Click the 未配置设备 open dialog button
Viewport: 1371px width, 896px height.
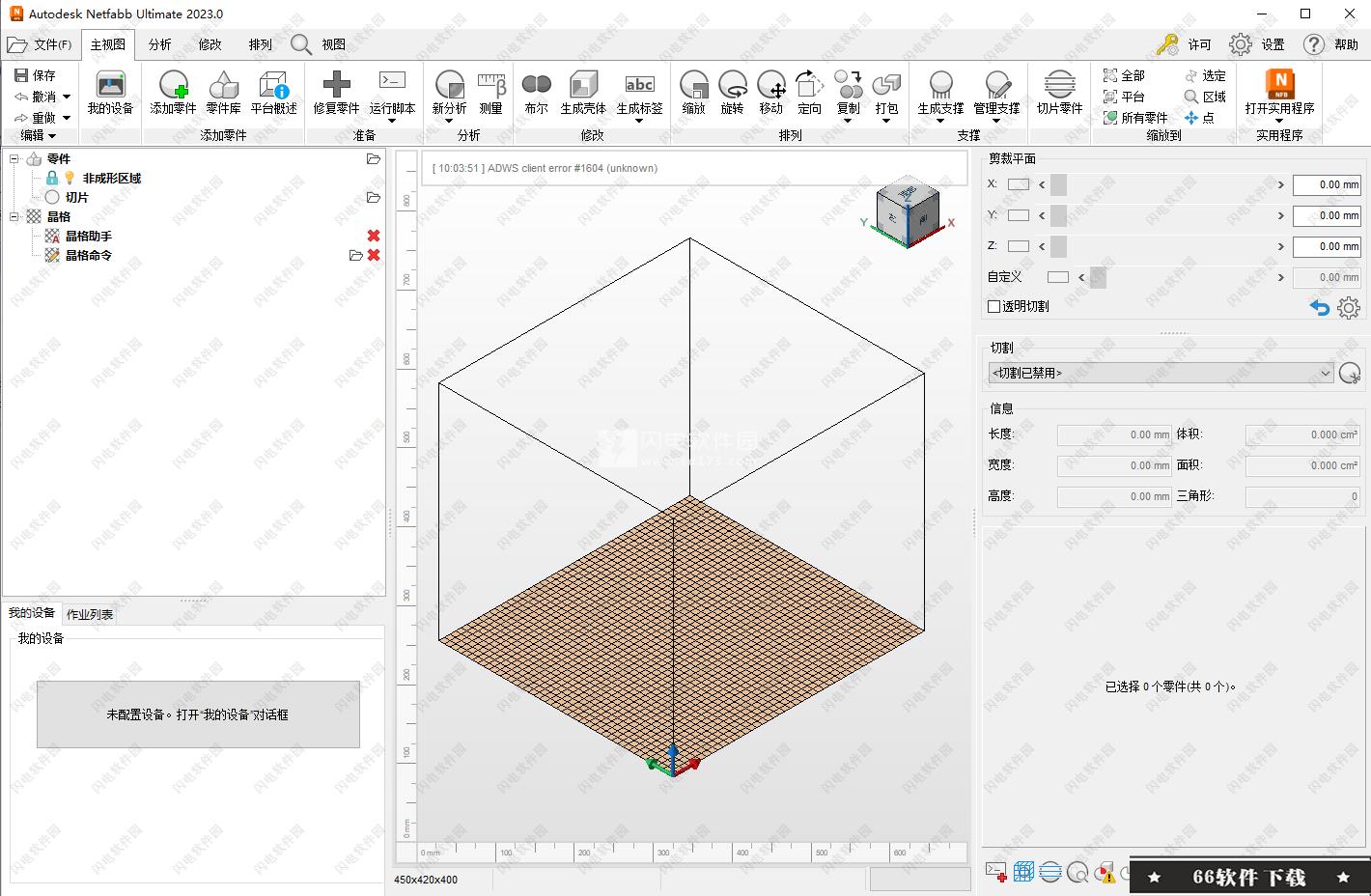(198, 714)
